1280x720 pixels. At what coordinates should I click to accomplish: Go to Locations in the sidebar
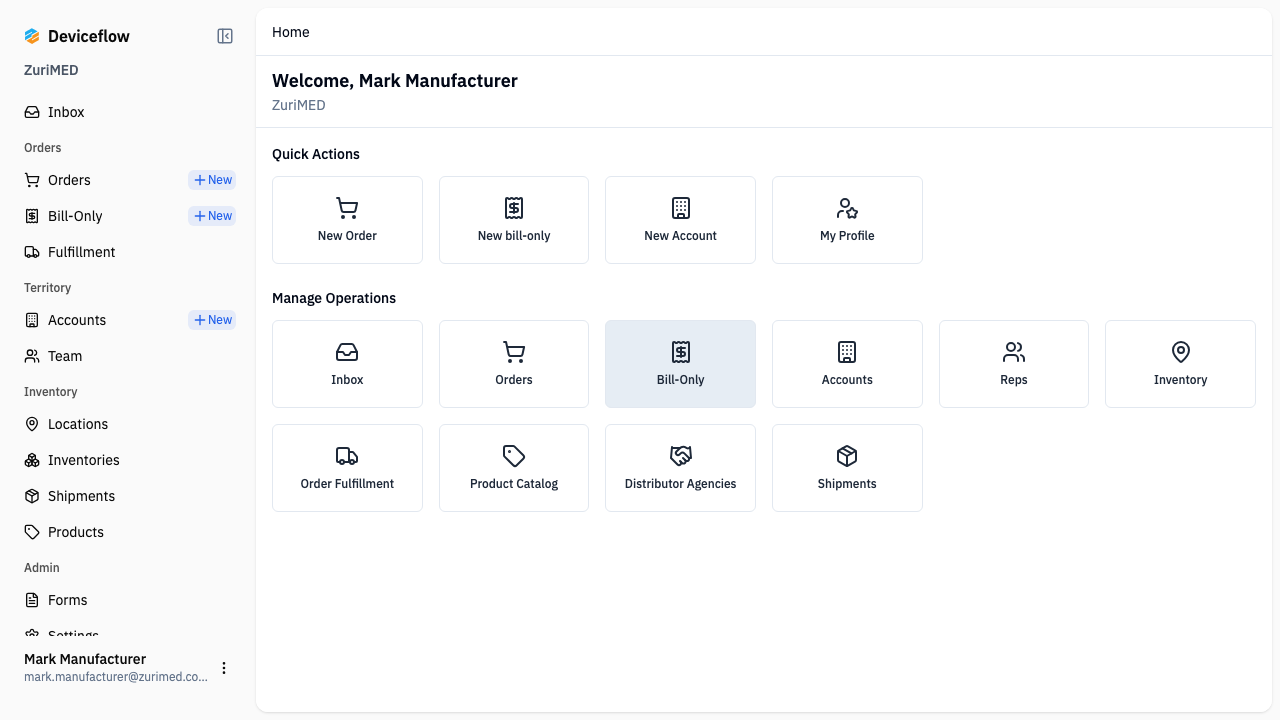pyautogui.click(x=128, y=424)
